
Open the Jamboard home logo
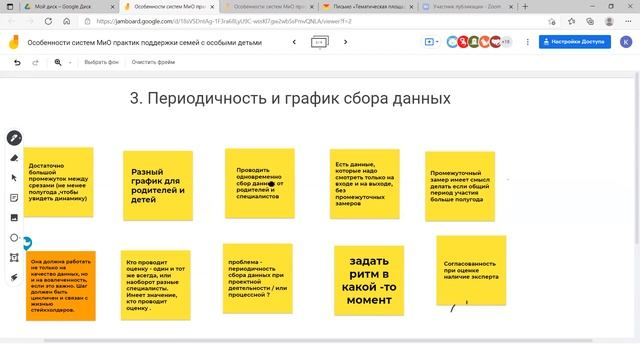[14, 42]
